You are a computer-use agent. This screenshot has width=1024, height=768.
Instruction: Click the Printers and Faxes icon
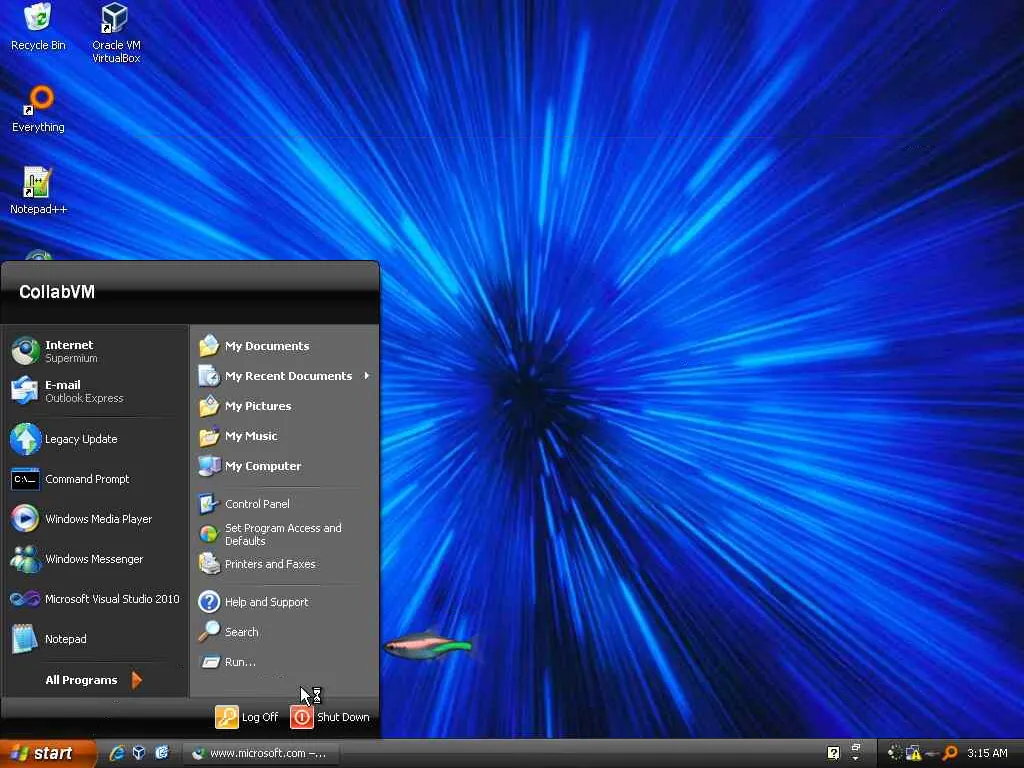[x=209, y=564]
